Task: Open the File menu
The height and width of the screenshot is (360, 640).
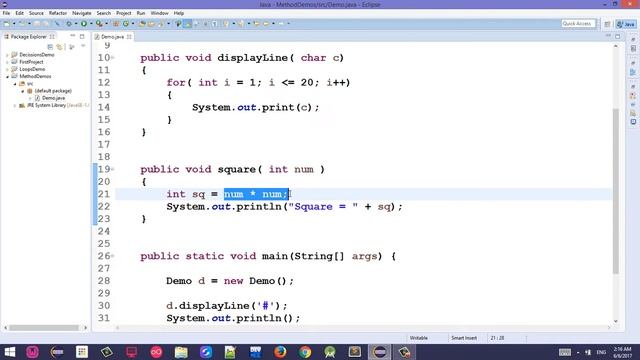Action: pyautogui.click(x=6, y=13)
